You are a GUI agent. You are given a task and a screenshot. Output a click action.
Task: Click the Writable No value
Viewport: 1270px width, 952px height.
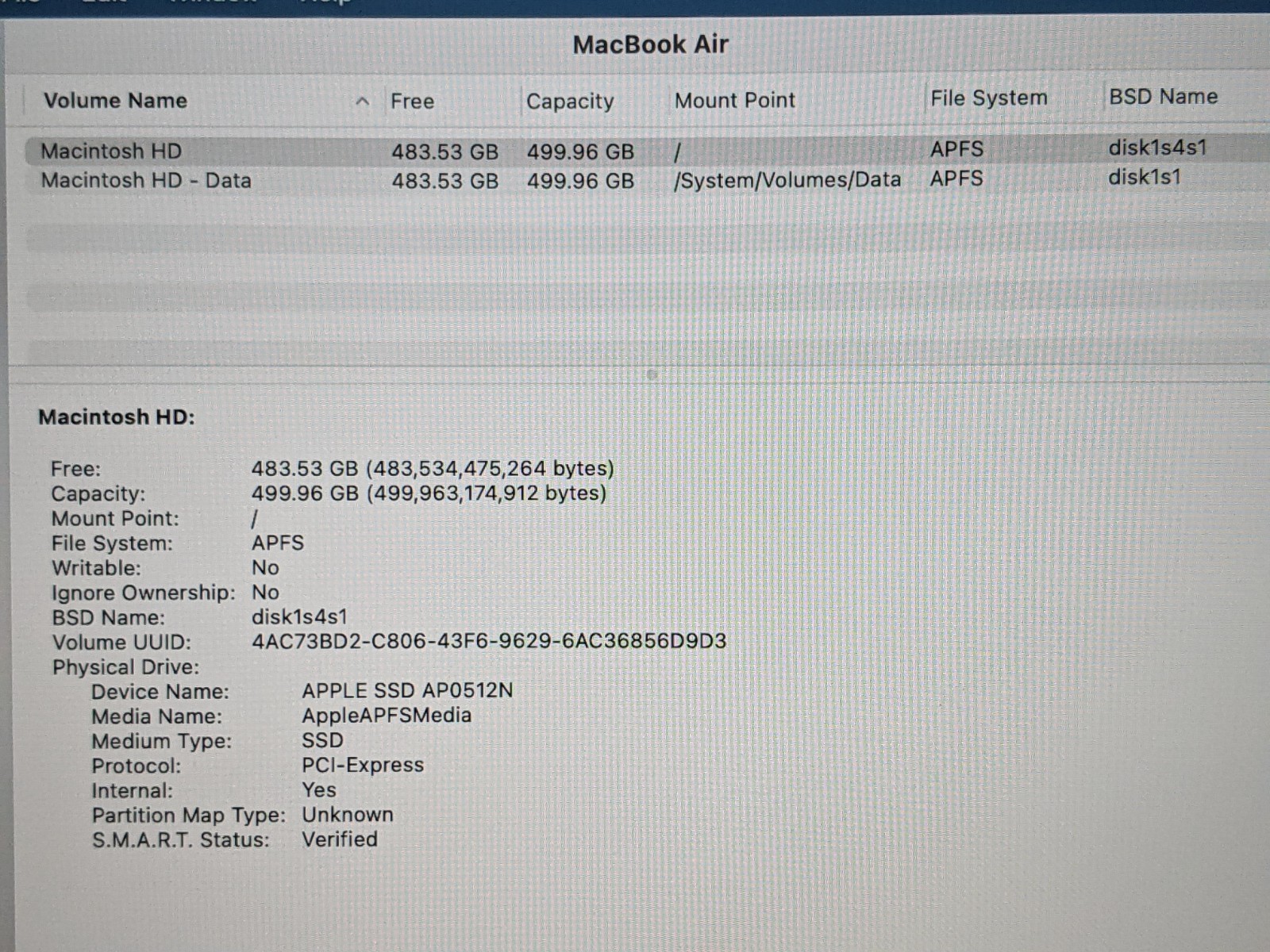(265, 568)
